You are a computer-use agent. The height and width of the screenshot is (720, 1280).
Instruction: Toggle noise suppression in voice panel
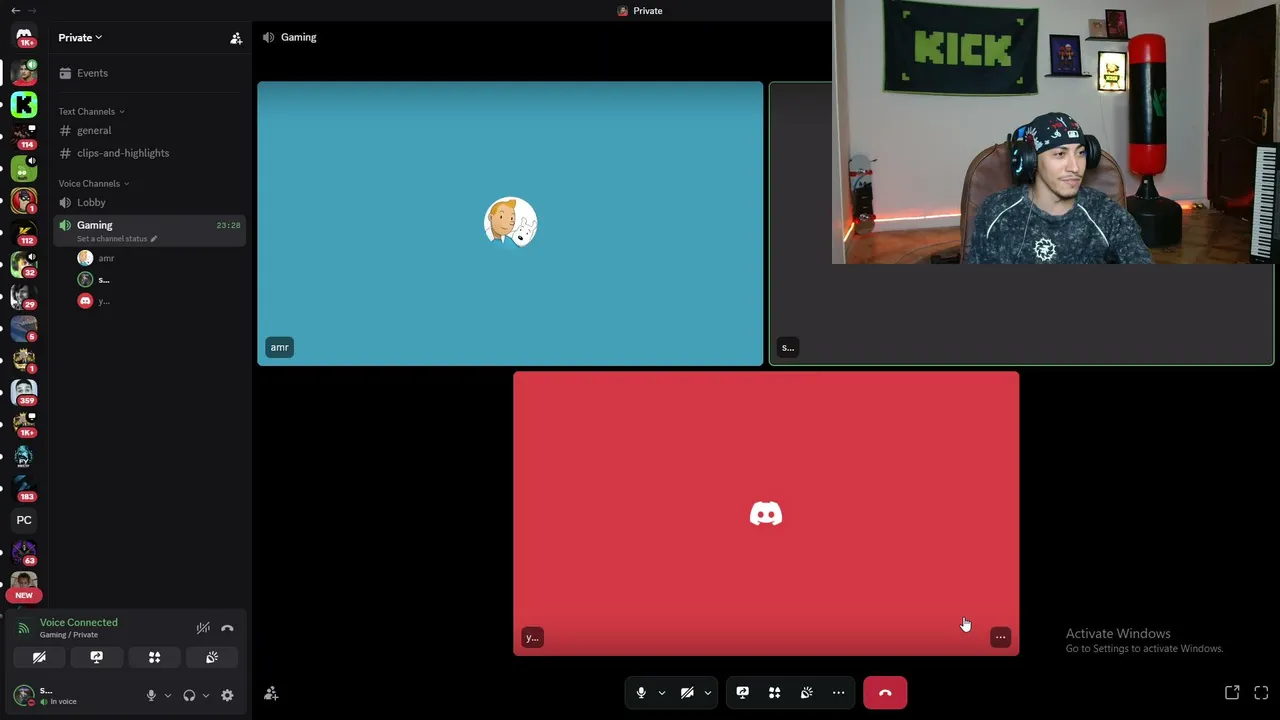(x=203, y=628)
